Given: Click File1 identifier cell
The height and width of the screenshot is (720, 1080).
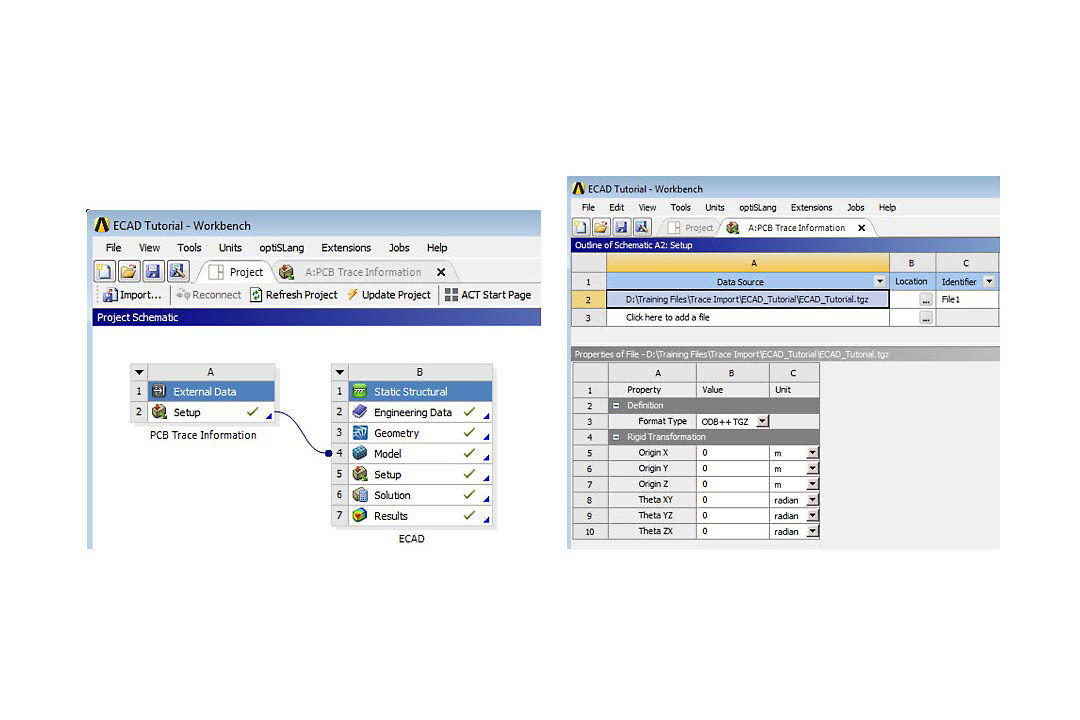Looking at the screenshot, I should (x=967, y=299).
